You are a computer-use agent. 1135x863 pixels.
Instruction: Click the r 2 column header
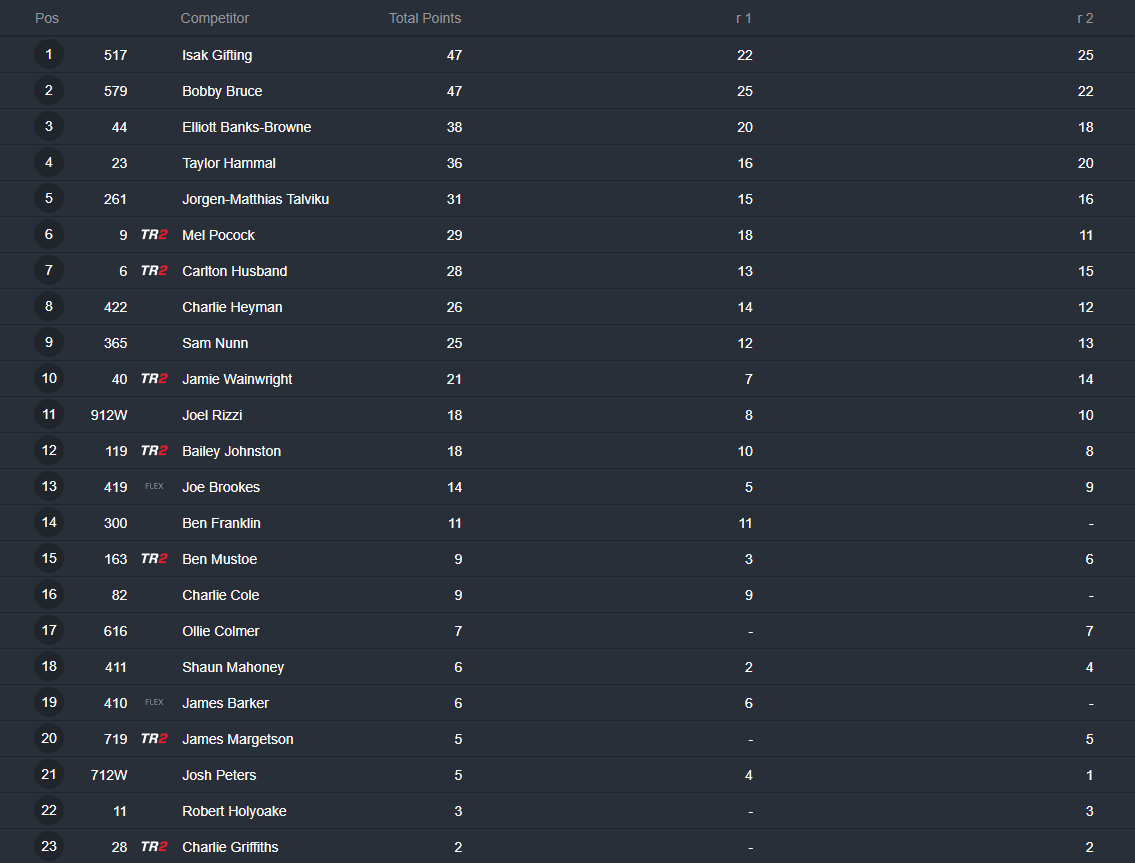[x=1085, y=18]
